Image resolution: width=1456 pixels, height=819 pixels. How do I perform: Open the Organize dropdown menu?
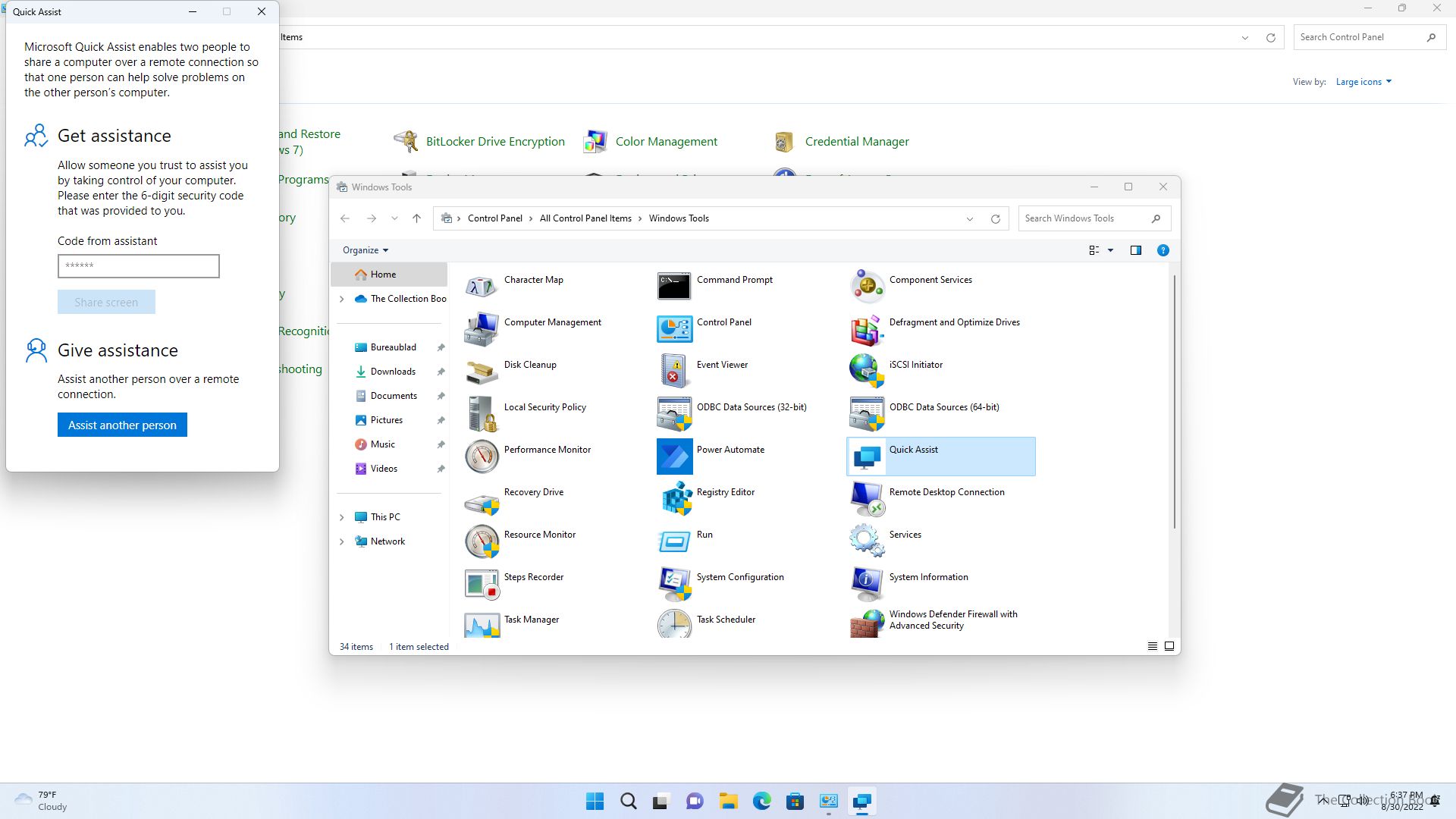pyautogui.click(x=365, y=250)
